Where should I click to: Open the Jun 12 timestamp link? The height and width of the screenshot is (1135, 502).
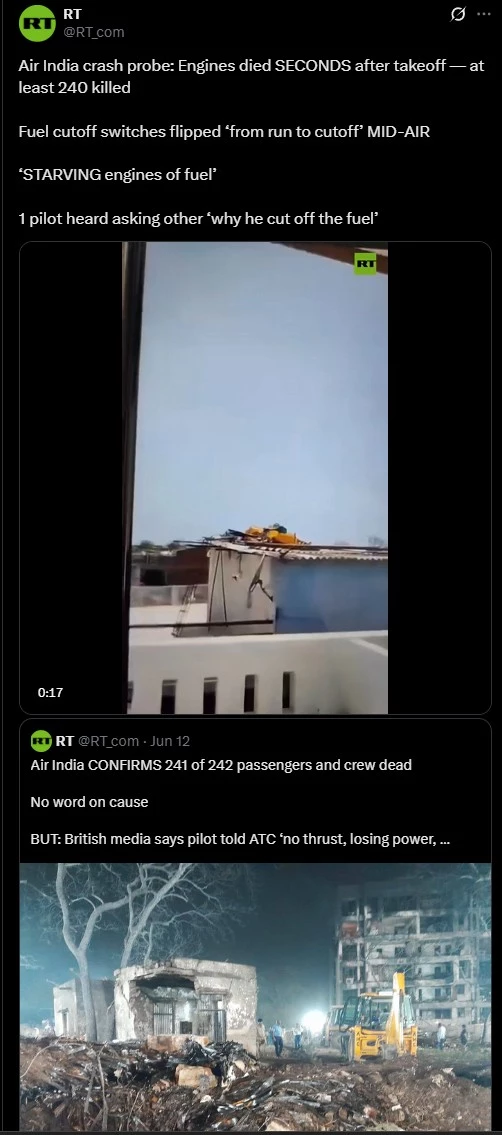pos(171,741)
